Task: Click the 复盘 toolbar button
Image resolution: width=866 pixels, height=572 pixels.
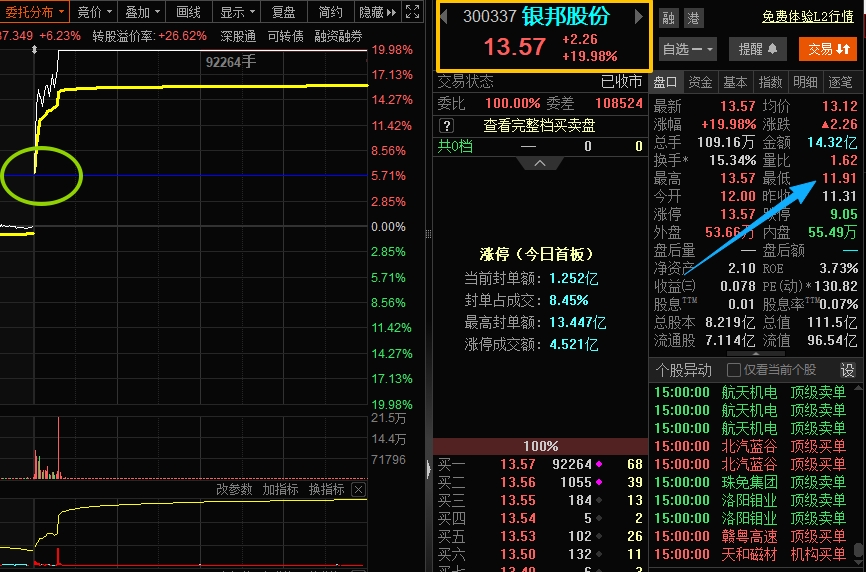Action: pyautogui.click(x=284, y=12)
